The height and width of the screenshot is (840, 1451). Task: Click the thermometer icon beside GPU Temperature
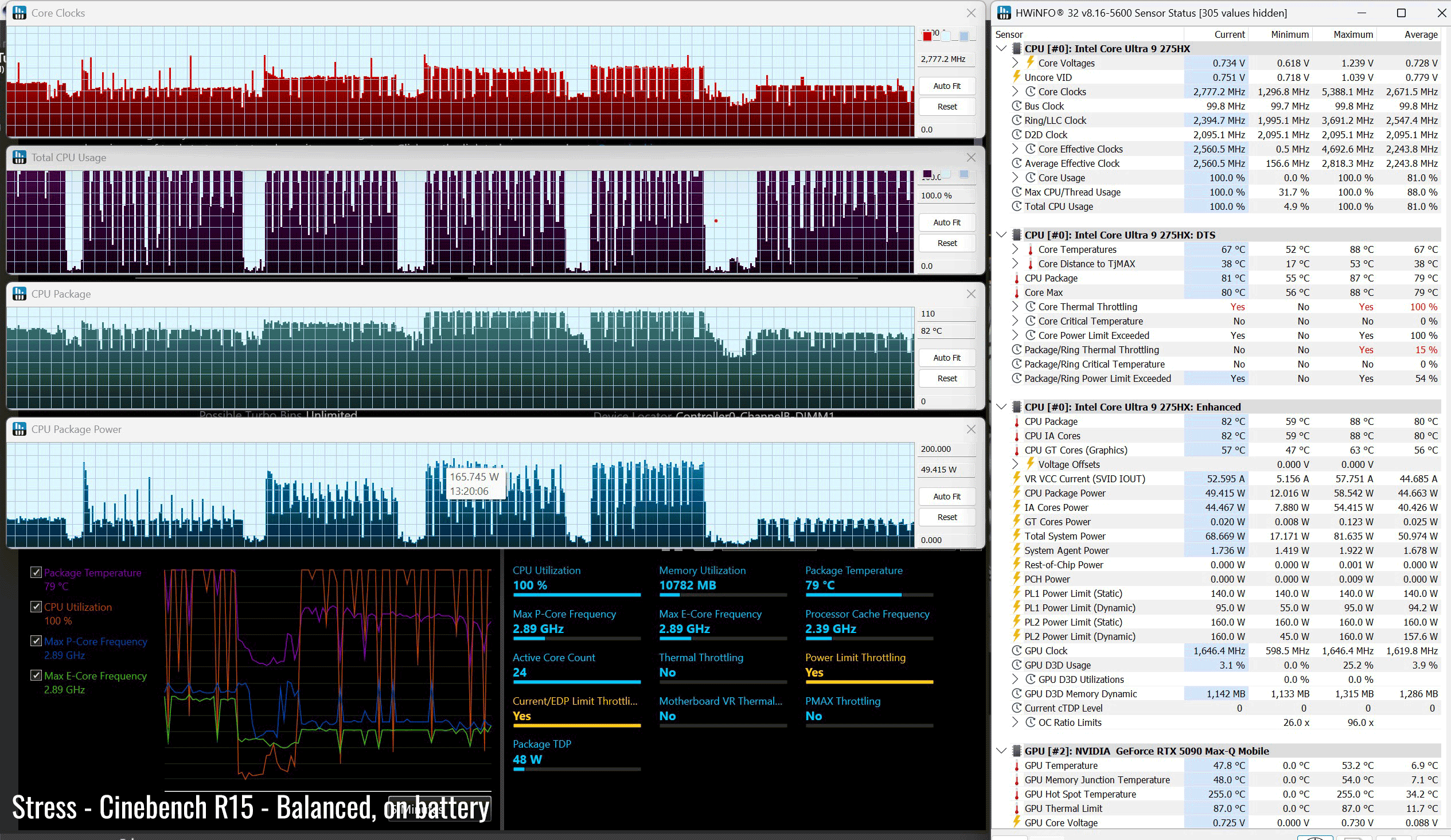coord(1017,765)
